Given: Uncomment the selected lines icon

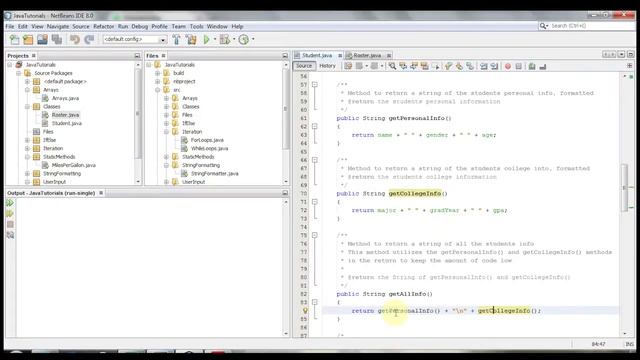Looking at the screenshot, I should pyautogui.click(x=542, y=66).
